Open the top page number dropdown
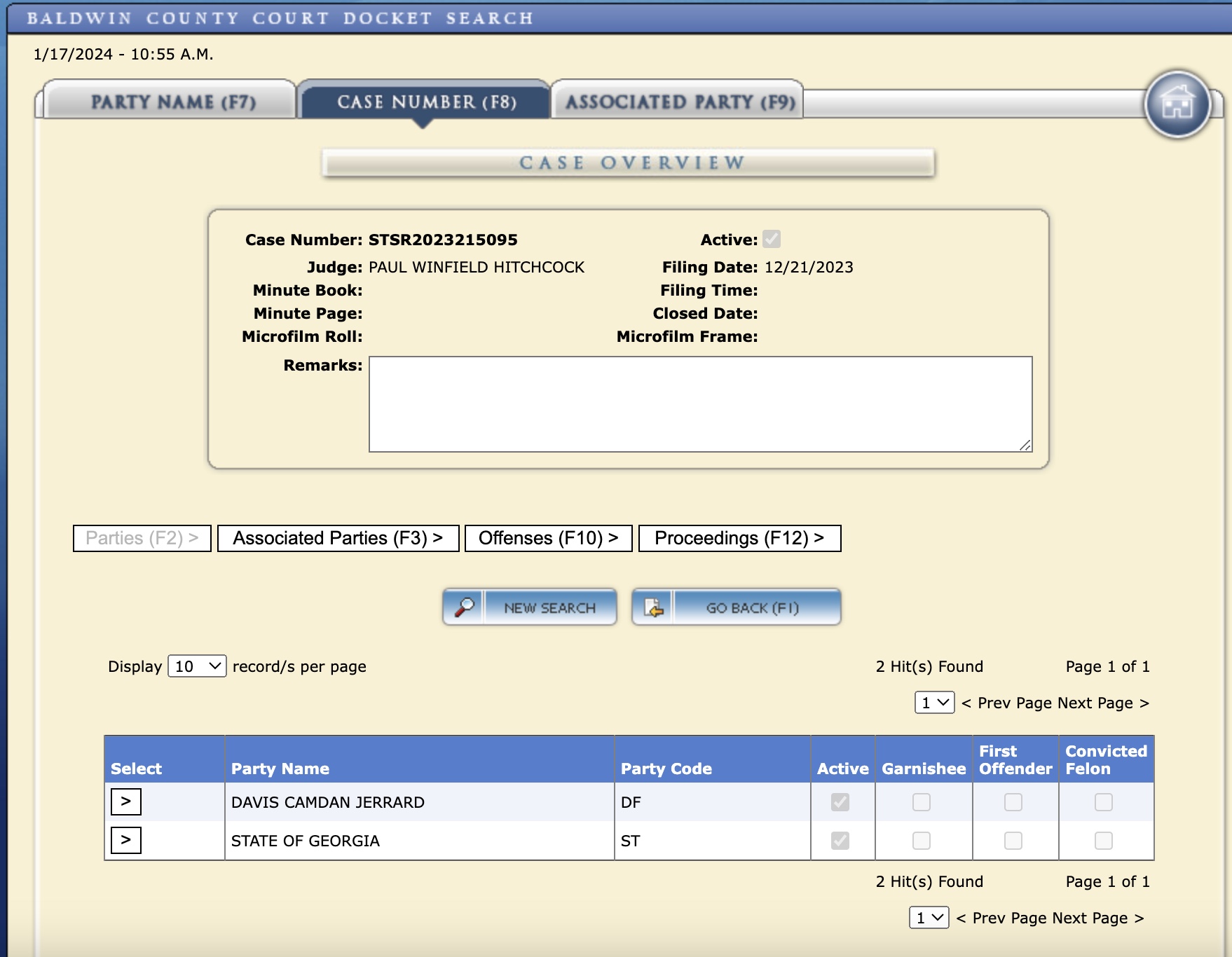1232x957 pixels. 934,703
